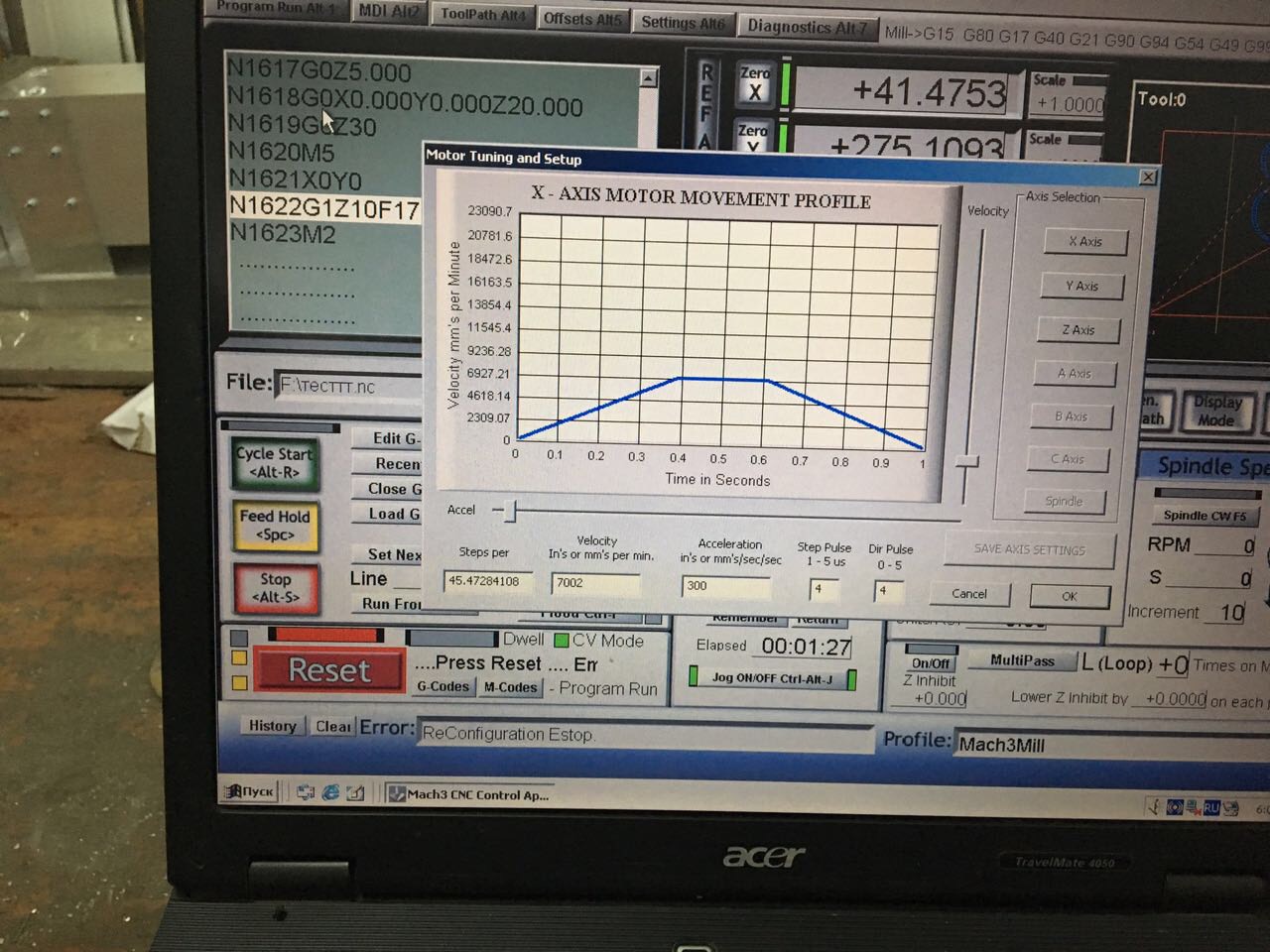
Task: Open the Offsets Alt5 tab
Action: pyautogui.click(x=582, y=18)
